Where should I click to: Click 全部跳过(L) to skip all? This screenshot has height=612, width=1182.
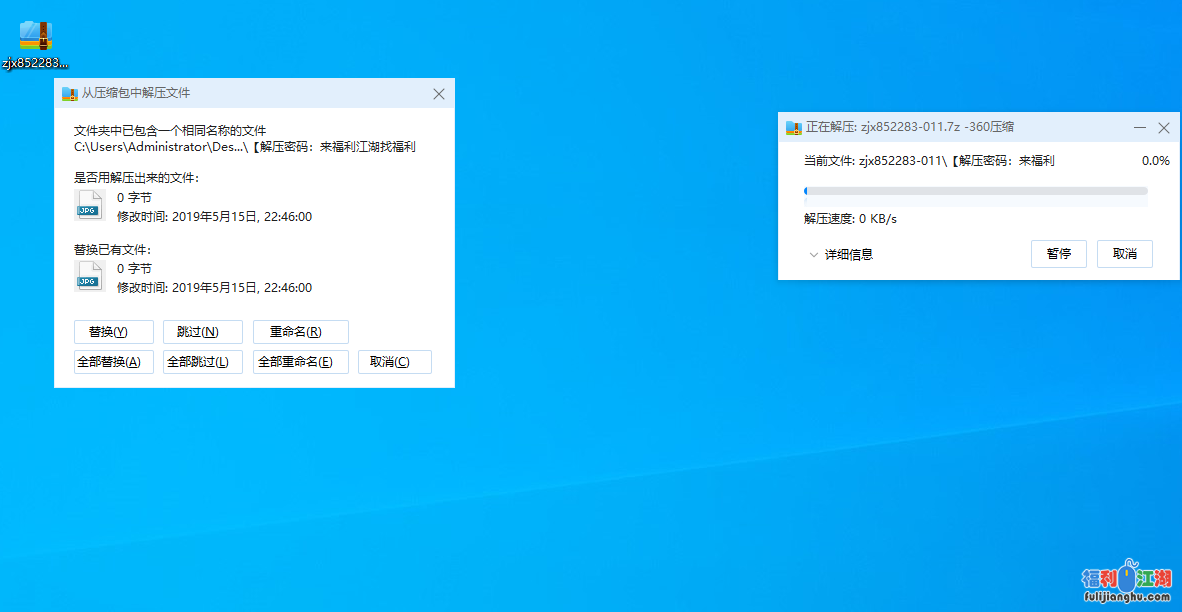pos(202,362)
